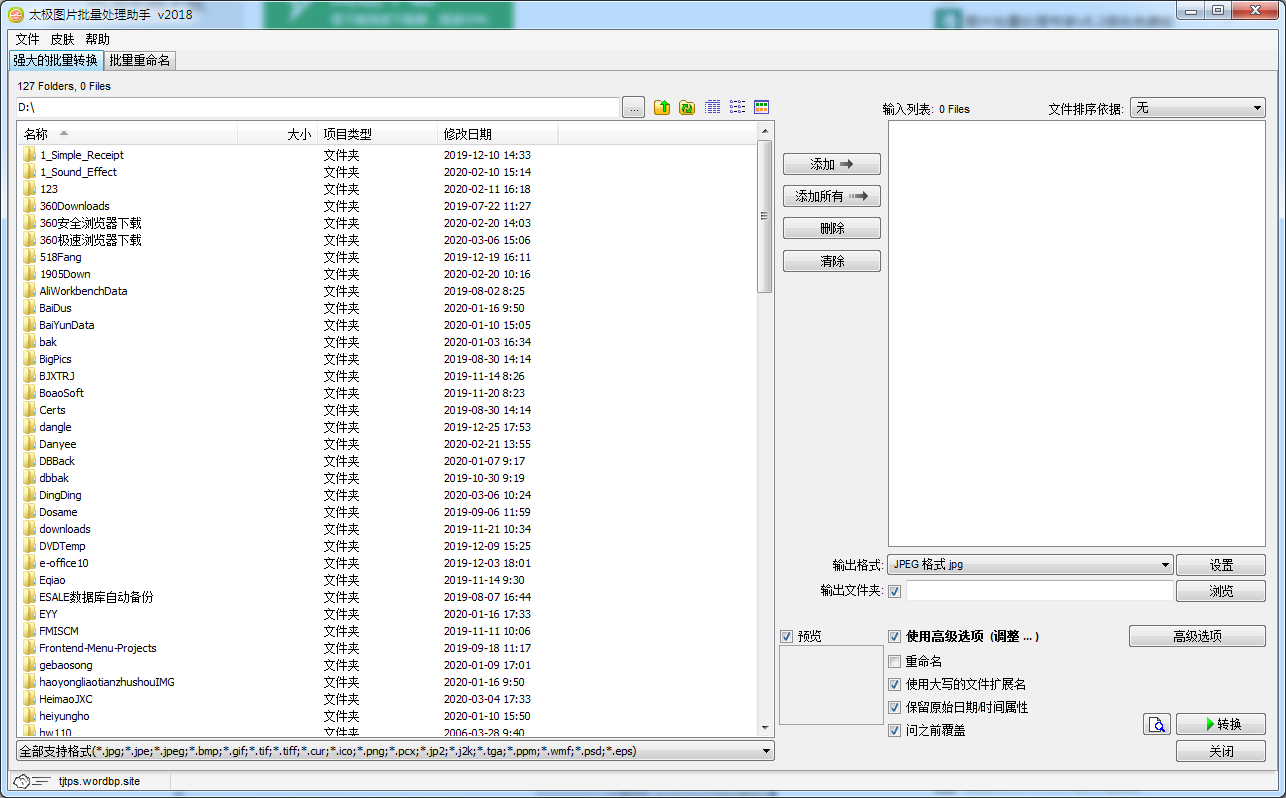Image resolution: width=1286 pixels, height=798 pixels.
Task: Click the file list scroll down arrow
Action: click(x=765, y=727)
